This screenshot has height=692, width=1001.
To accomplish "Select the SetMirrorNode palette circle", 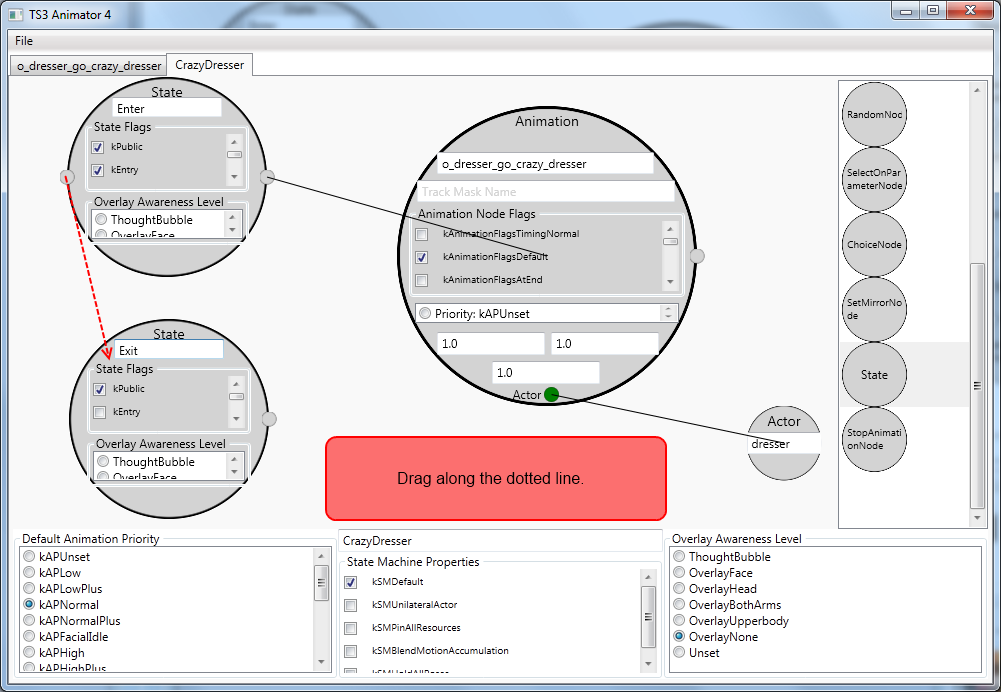I will click(x=874, y=309).
